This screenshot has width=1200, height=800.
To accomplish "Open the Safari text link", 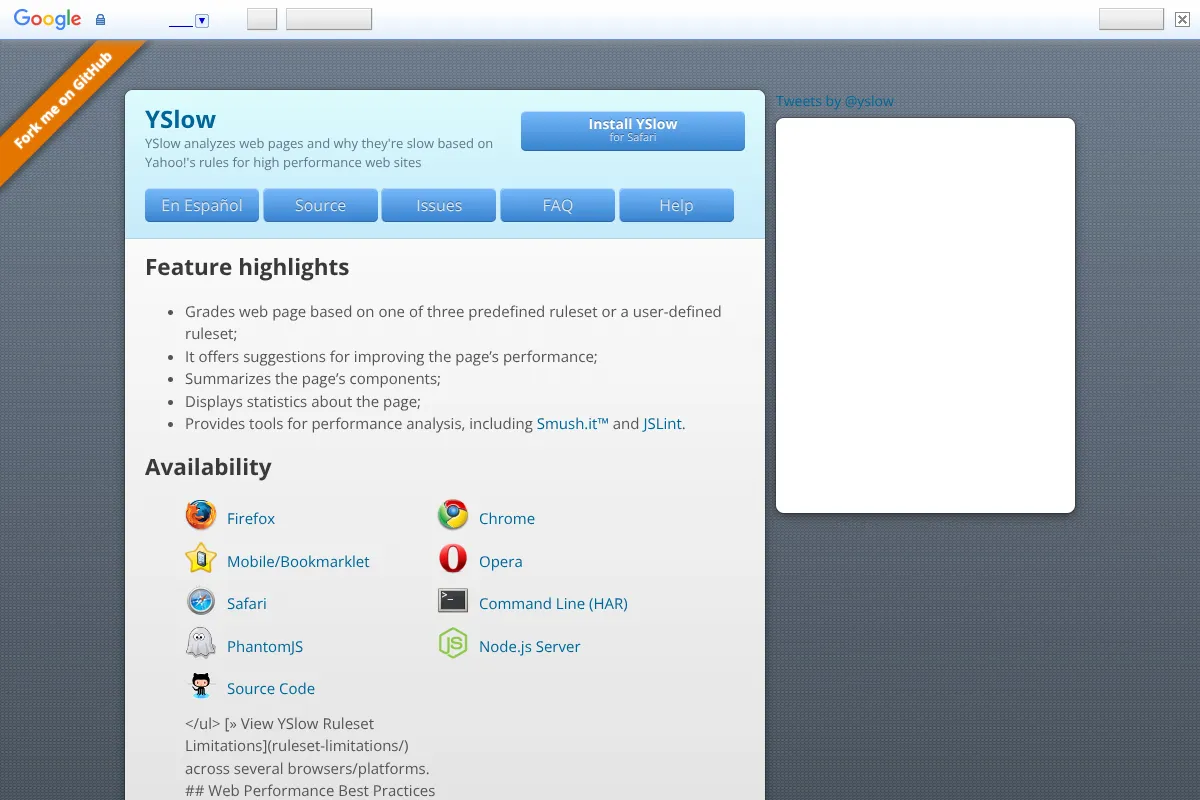I will pos(247,603).
